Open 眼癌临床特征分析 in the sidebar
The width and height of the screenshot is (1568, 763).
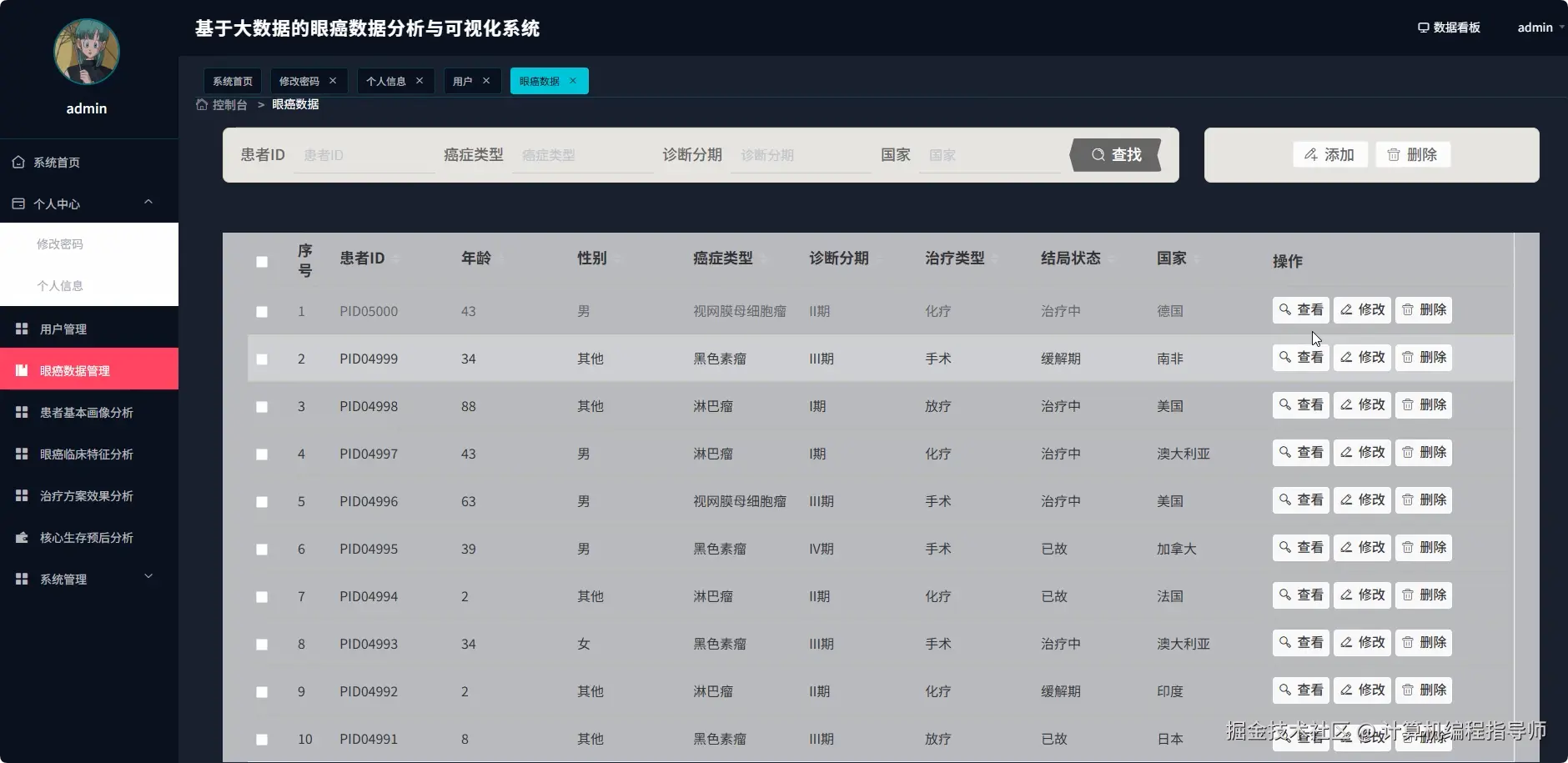click(x=89, y=454)
